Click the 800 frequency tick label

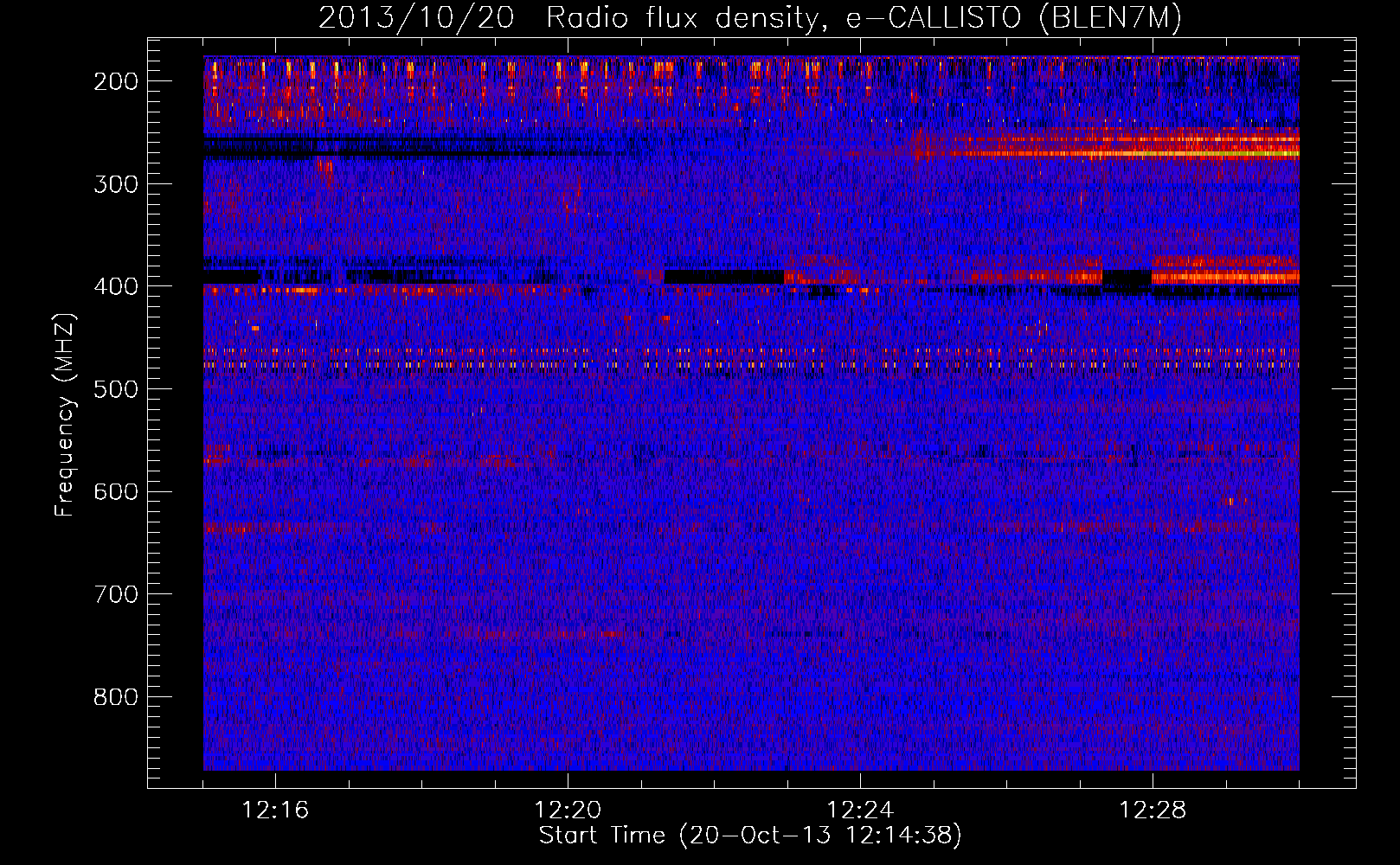[116, 697]
